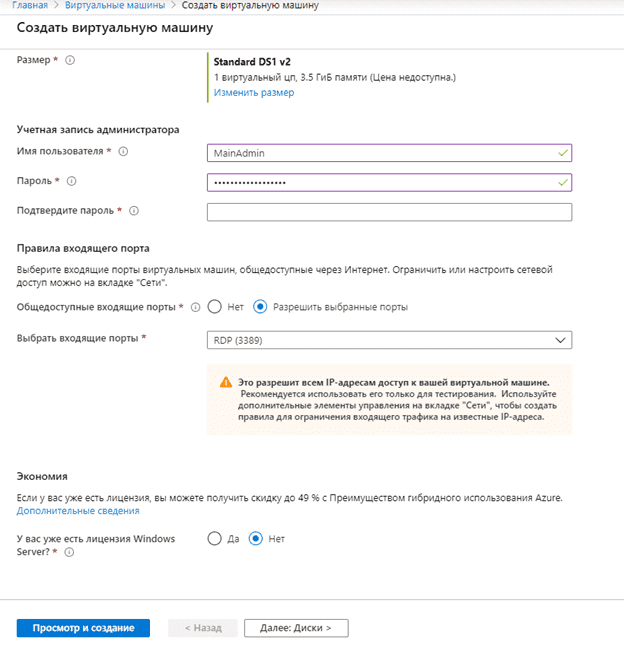The image size is (624, 654).
Task: Click info icon next to Размер
Action: (x=70, y=60)
